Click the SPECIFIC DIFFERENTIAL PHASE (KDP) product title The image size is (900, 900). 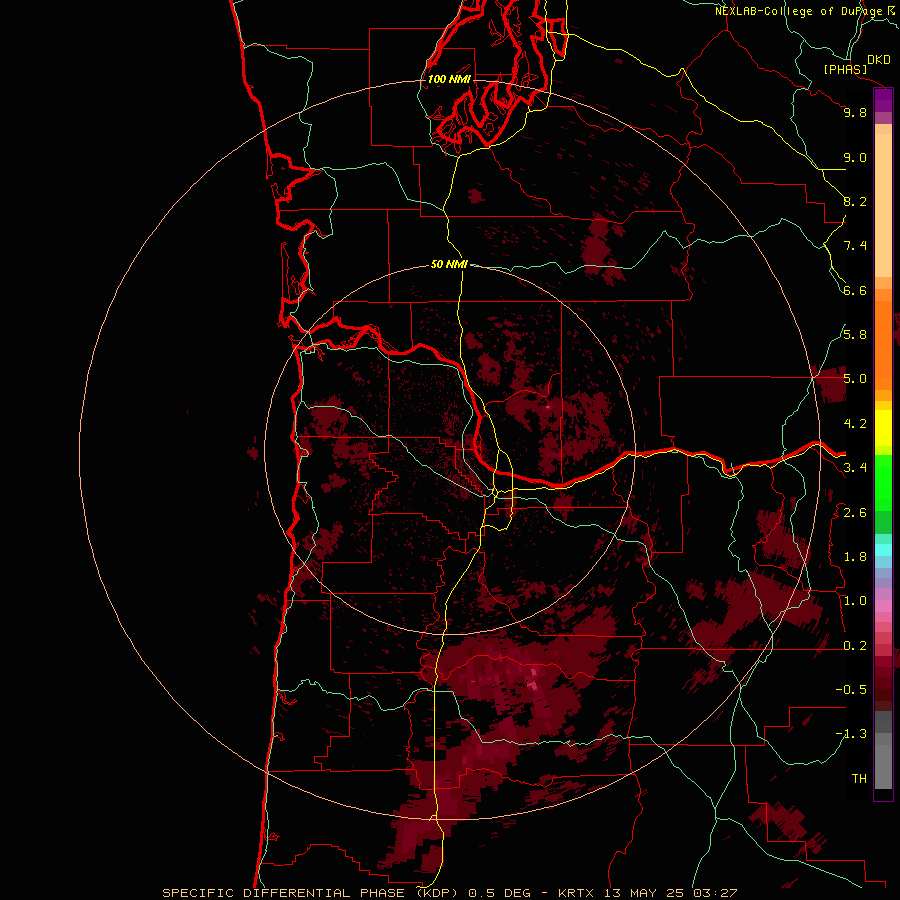point(311,893)
